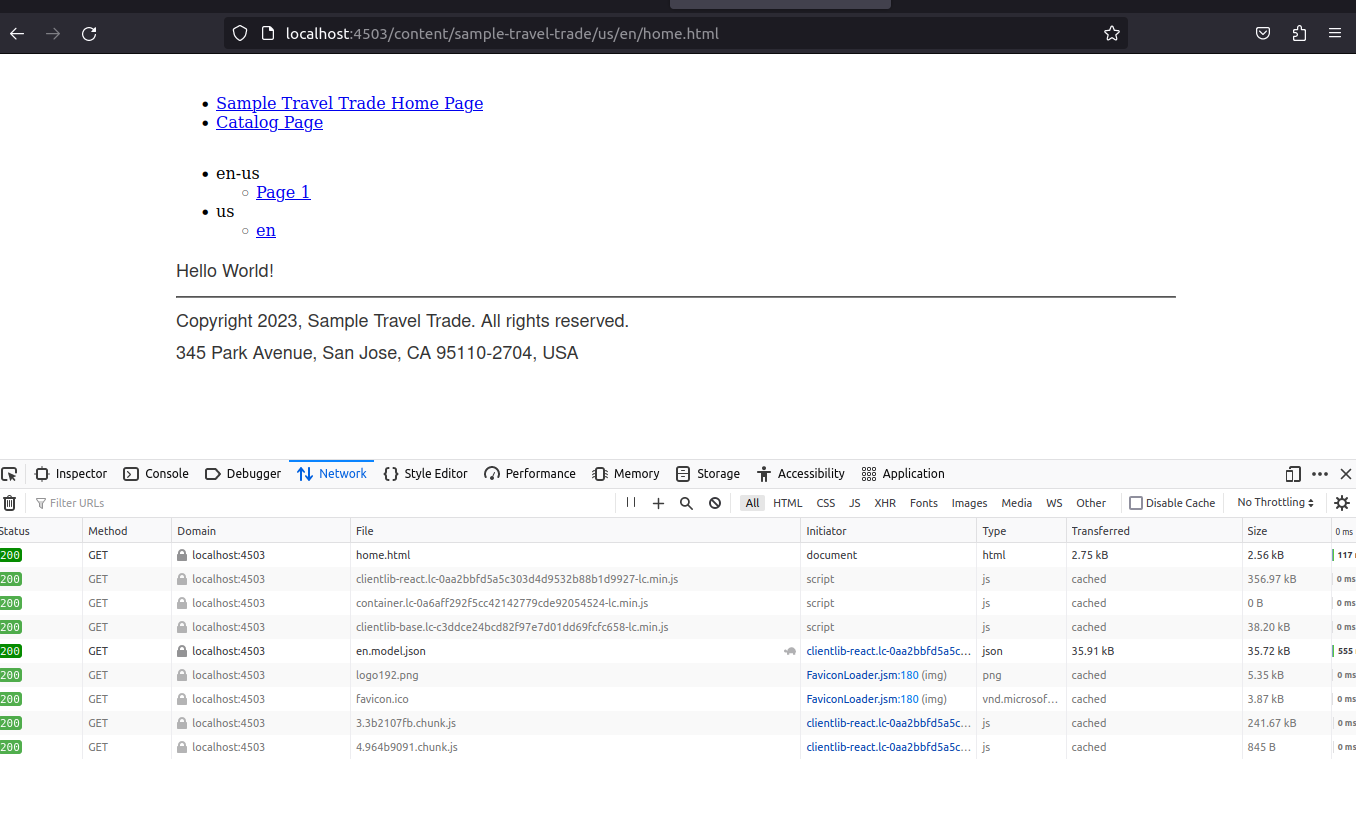The width and height of the screenshot is (1356, 813).
Task: Switch to the Storage tab
Action: point(708,473)
